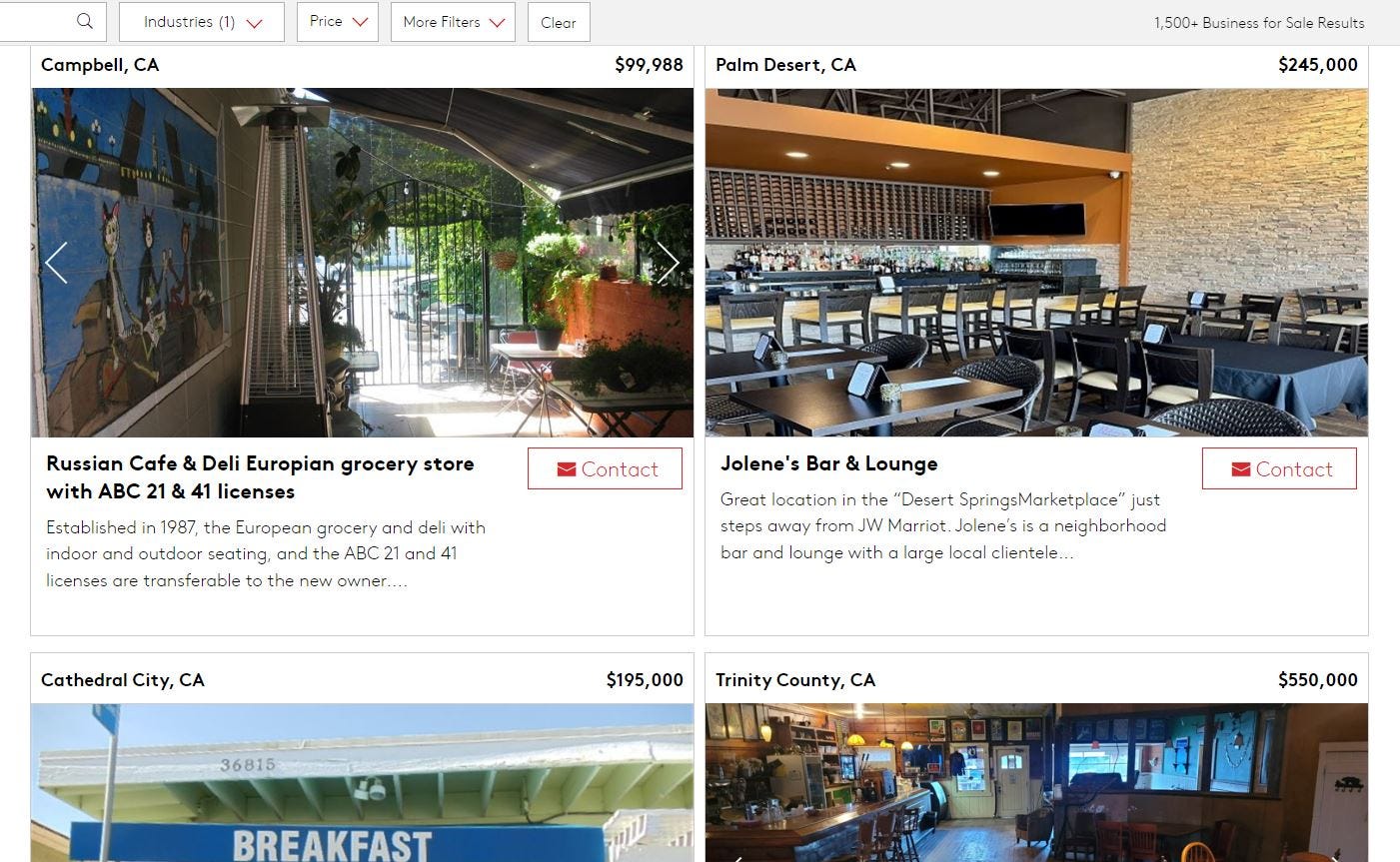Clear all applied filters
1400x862 pixels.
[559, 22]
